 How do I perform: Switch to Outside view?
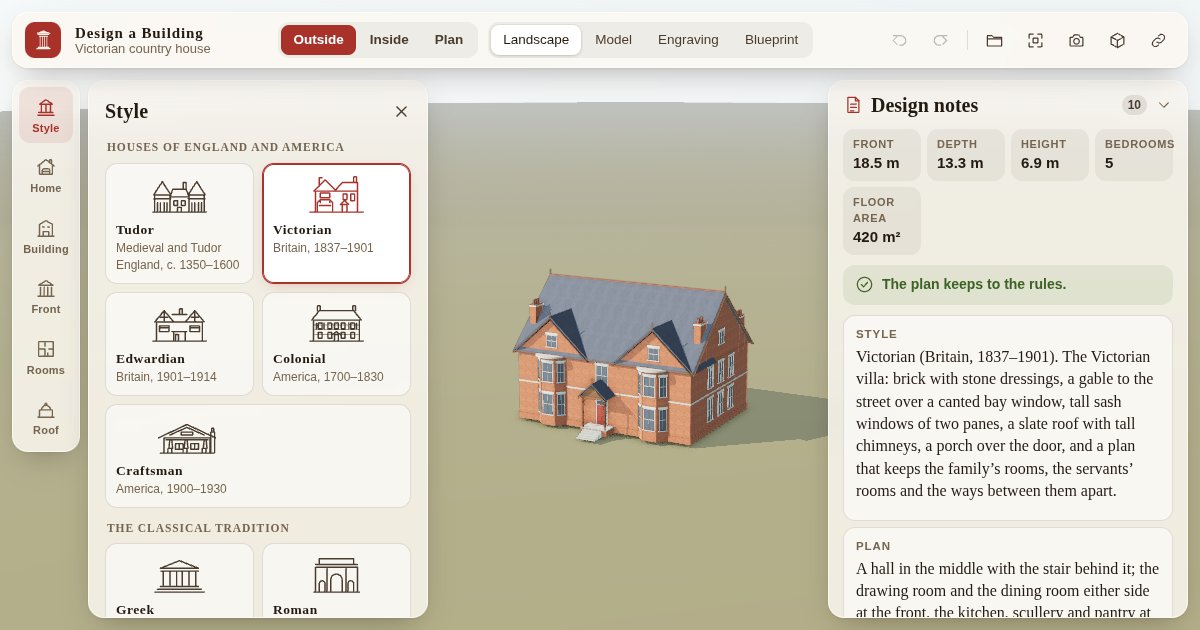tap(318, 40)
